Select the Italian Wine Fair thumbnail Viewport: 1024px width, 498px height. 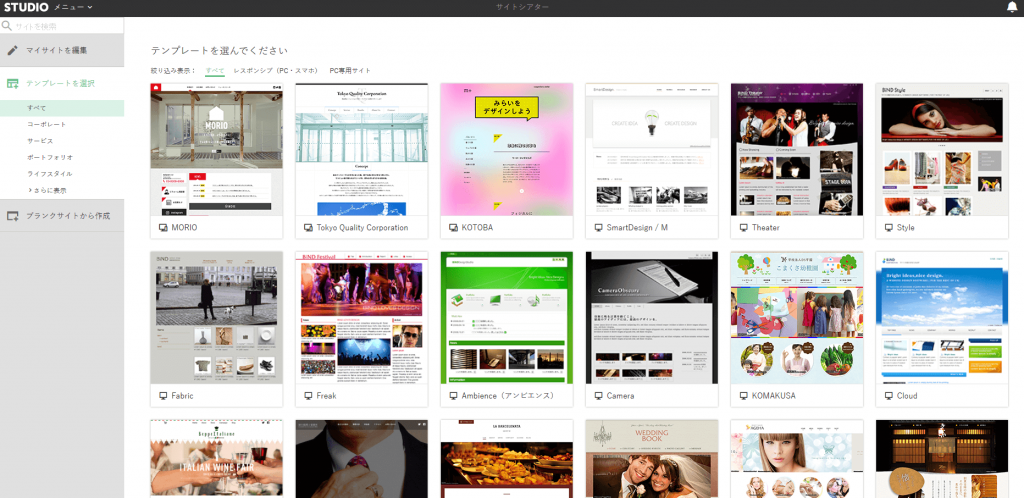(x=217, y=459)
